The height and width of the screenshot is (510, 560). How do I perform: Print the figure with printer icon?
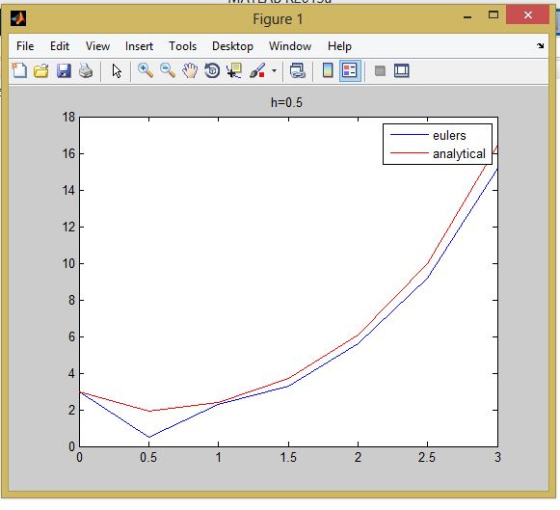point(86,71)
